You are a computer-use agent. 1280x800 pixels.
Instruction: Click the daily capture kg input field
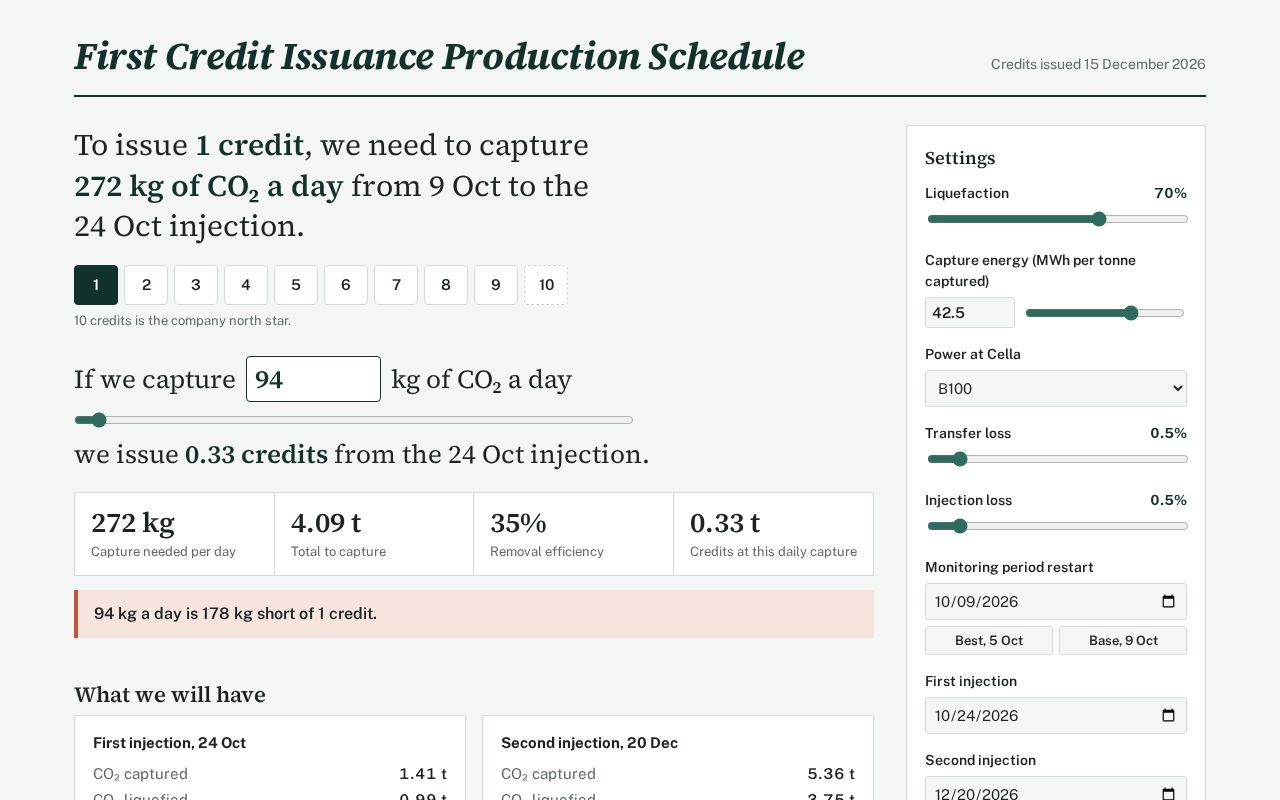[x=313, y=379]
